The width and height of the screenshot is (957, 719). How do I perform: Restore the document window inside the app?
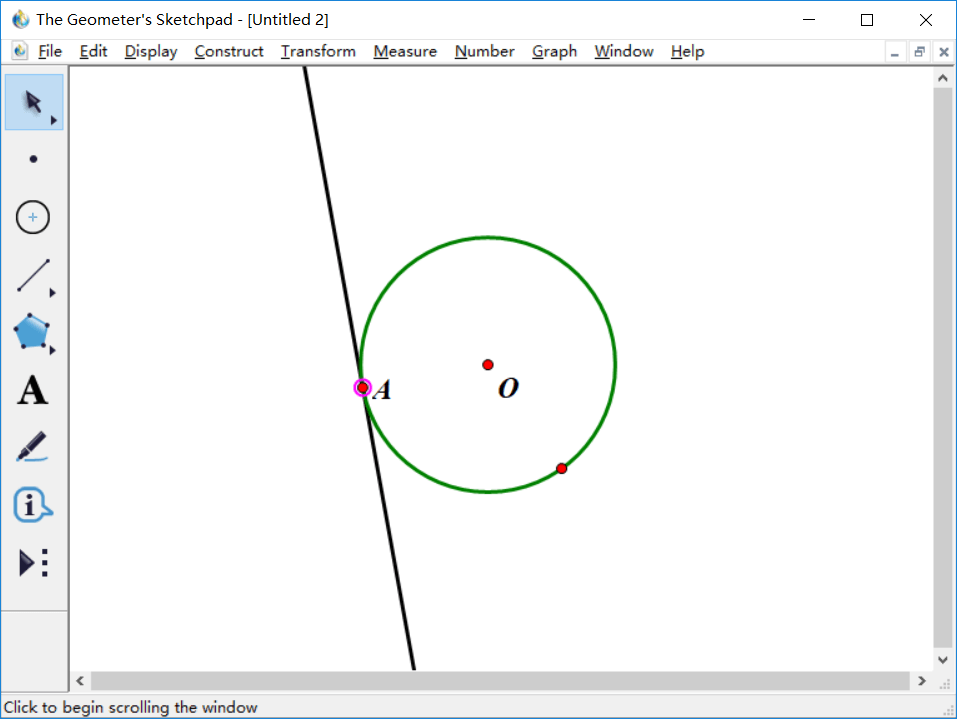coord(919,52)
